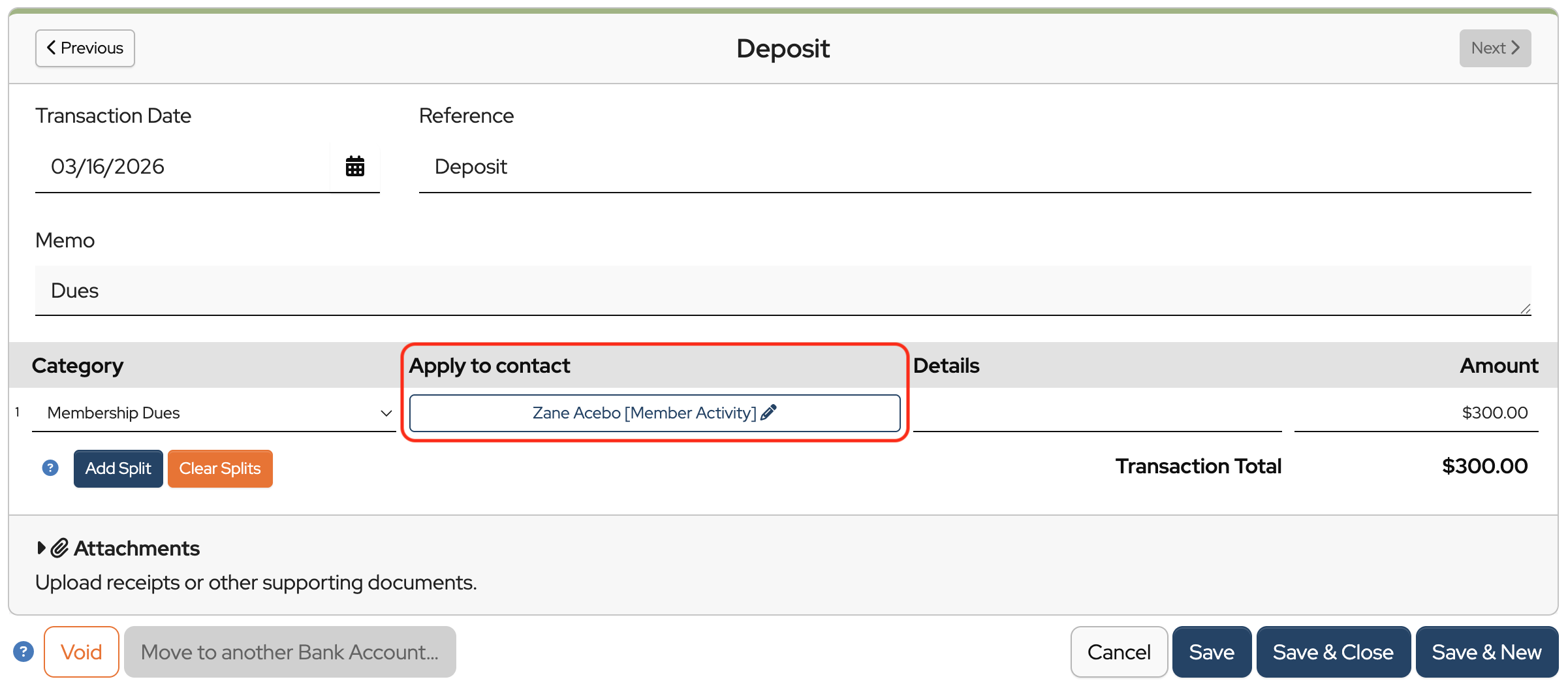Image resolution: width=1568 pixels, height=692 pixels.
Task: Go to the Next transaction
Action: click(1494, 48)
